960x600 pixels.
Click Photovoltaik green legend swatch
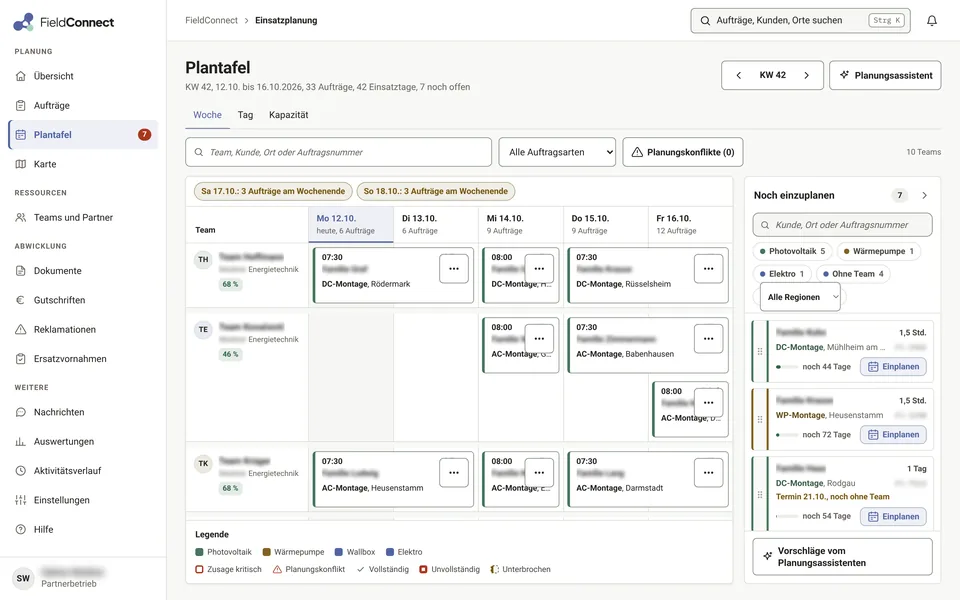coord(199,552)
